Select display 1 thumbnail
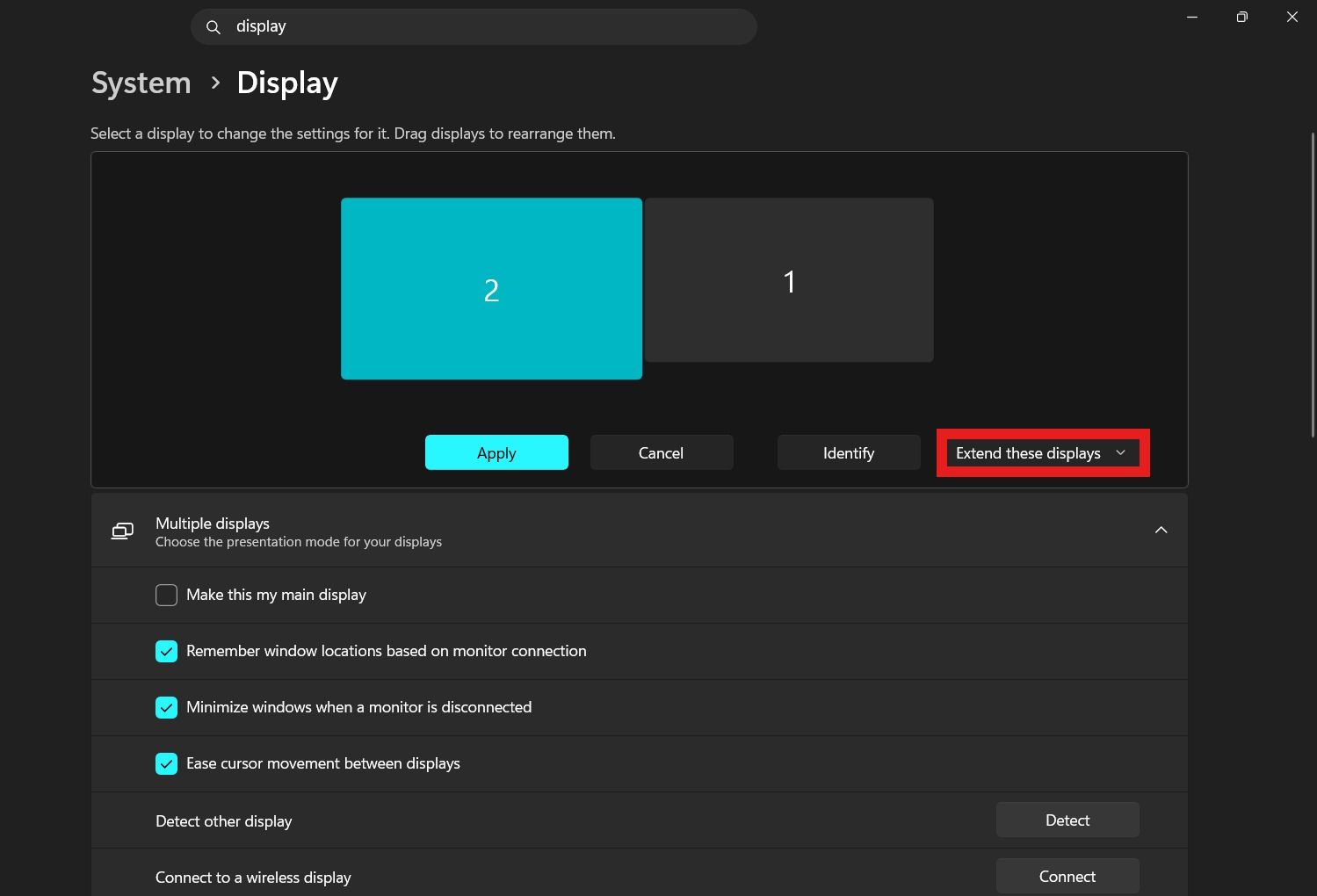 789,280
